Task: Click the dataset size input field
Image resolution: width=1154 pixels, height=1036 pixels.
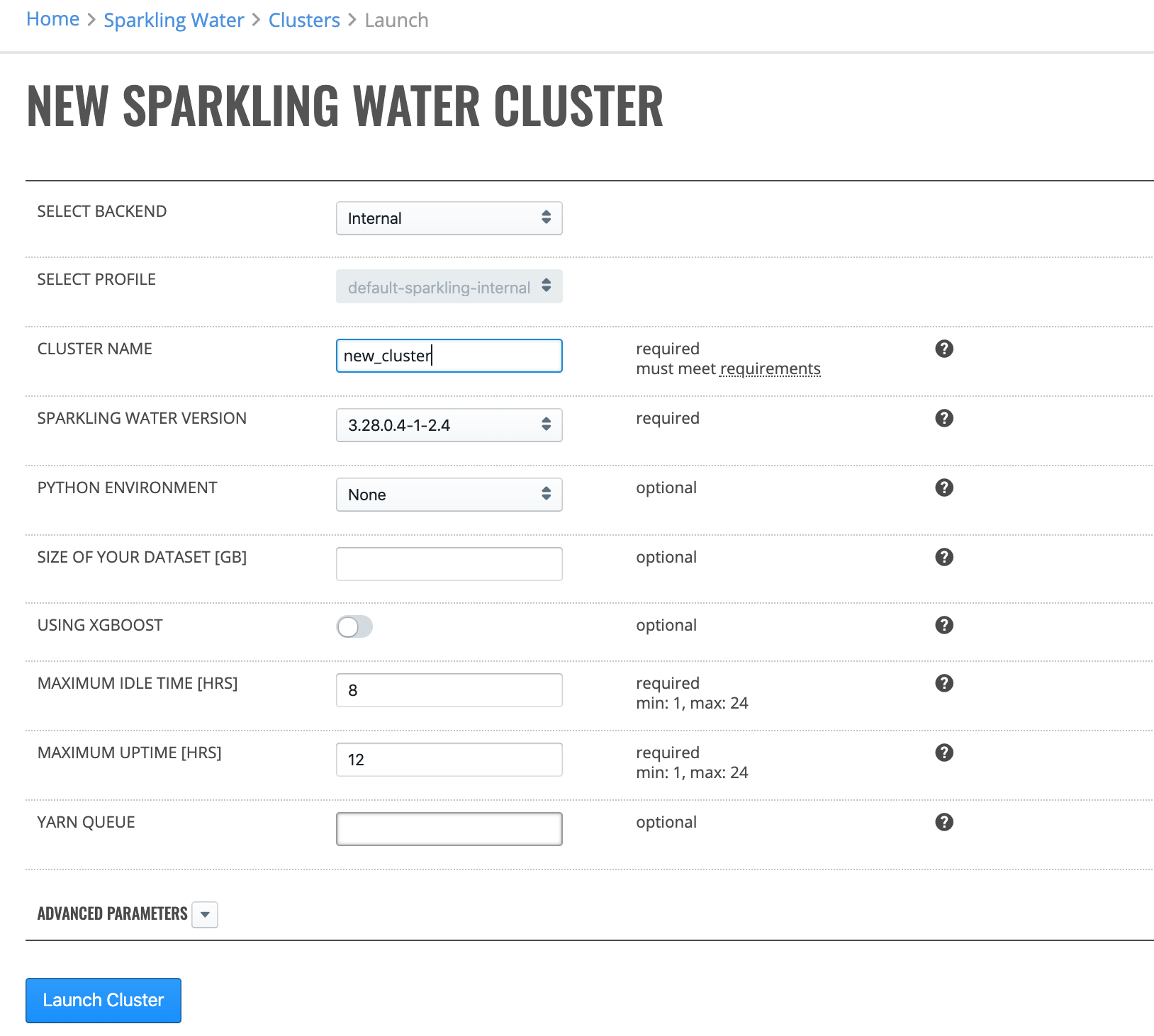Action: click(449, 564)
